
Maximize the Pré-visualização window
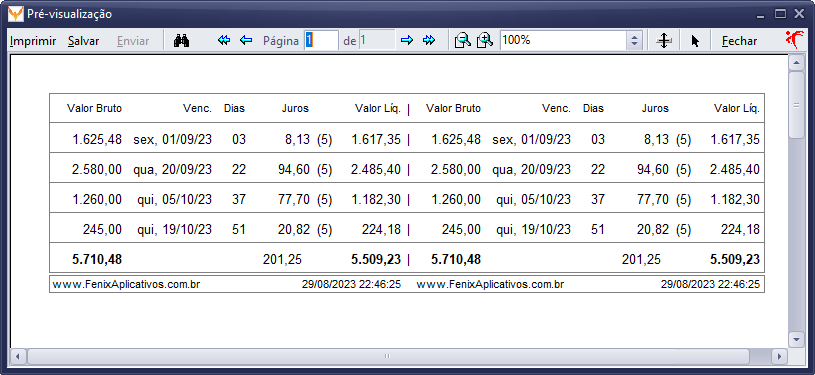coord(780,14)
